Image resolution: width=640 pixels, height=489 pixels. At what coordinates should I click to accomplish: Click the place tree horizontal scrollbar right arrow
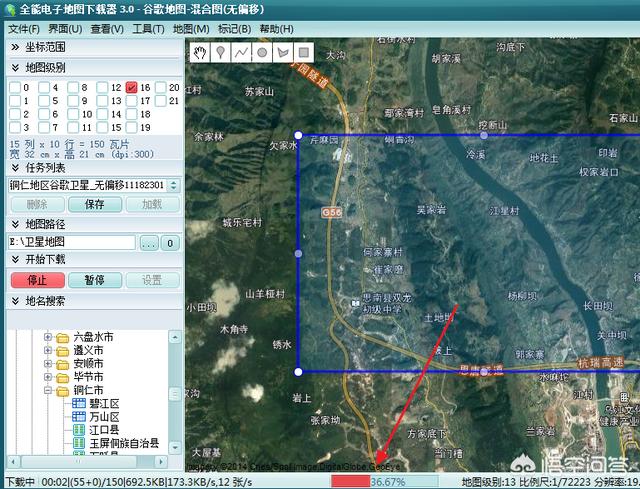tap(161, 462)
